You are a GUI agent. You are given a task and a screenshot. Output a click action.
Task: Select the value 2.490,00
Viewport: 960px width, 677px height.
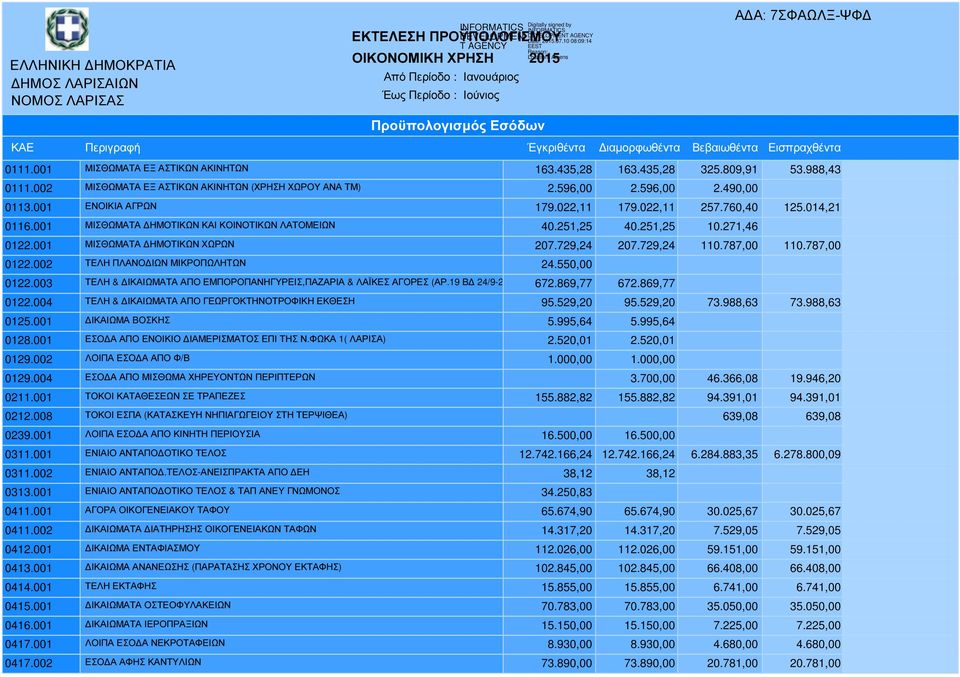(735, 189)
